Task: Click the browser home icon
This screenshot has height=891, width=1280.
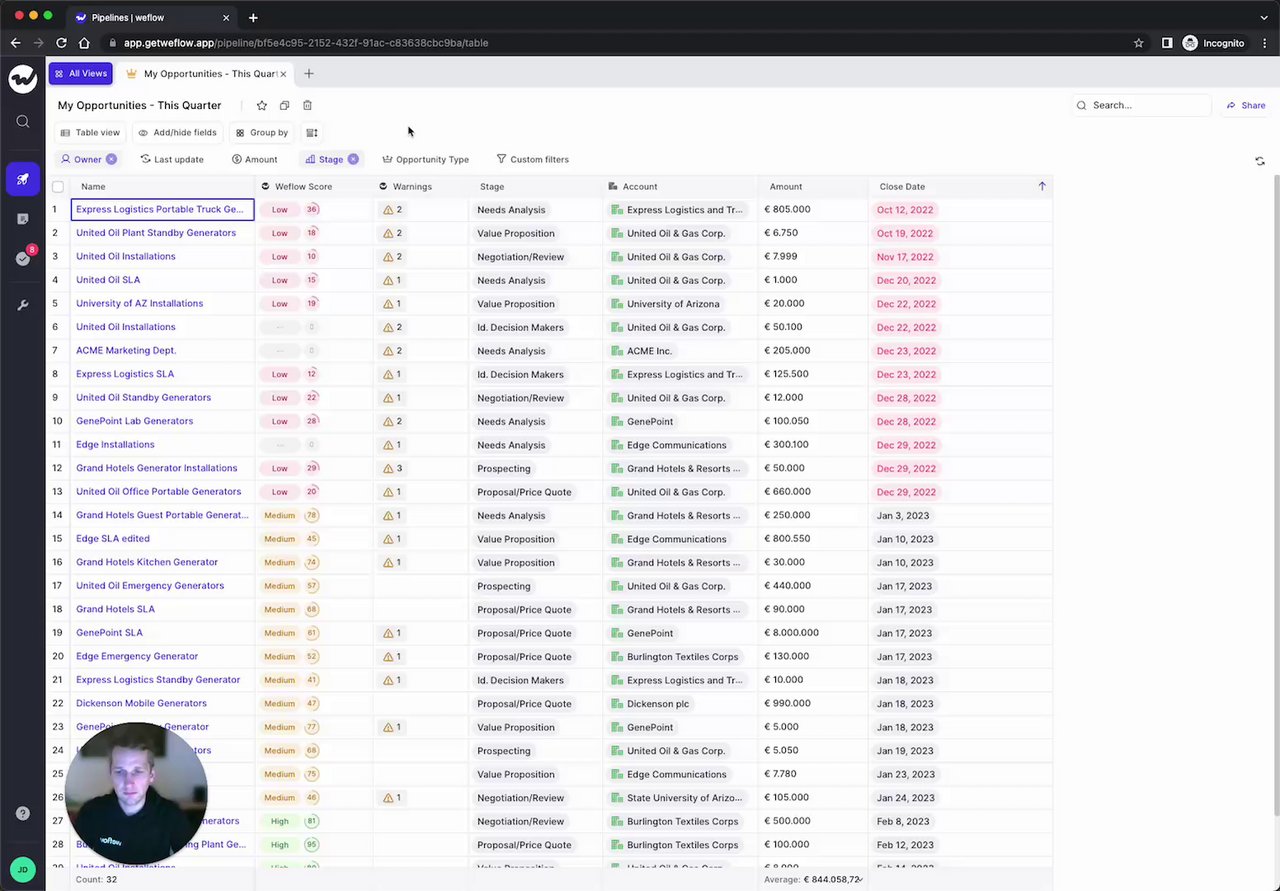Action: point(84,43)
